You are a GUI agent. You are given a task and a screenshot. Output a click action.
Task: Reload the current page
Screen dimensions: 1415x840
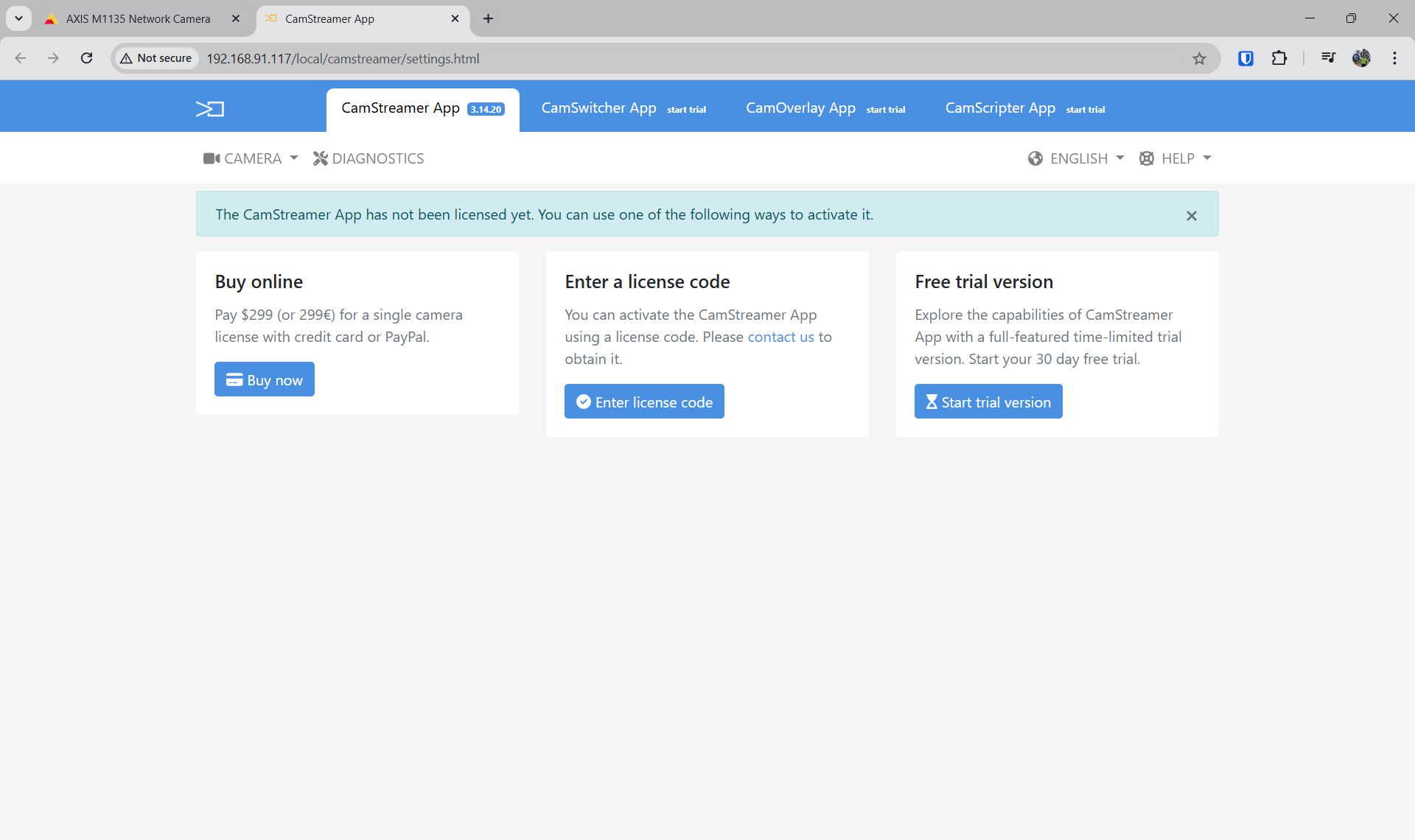coord(86,58)
